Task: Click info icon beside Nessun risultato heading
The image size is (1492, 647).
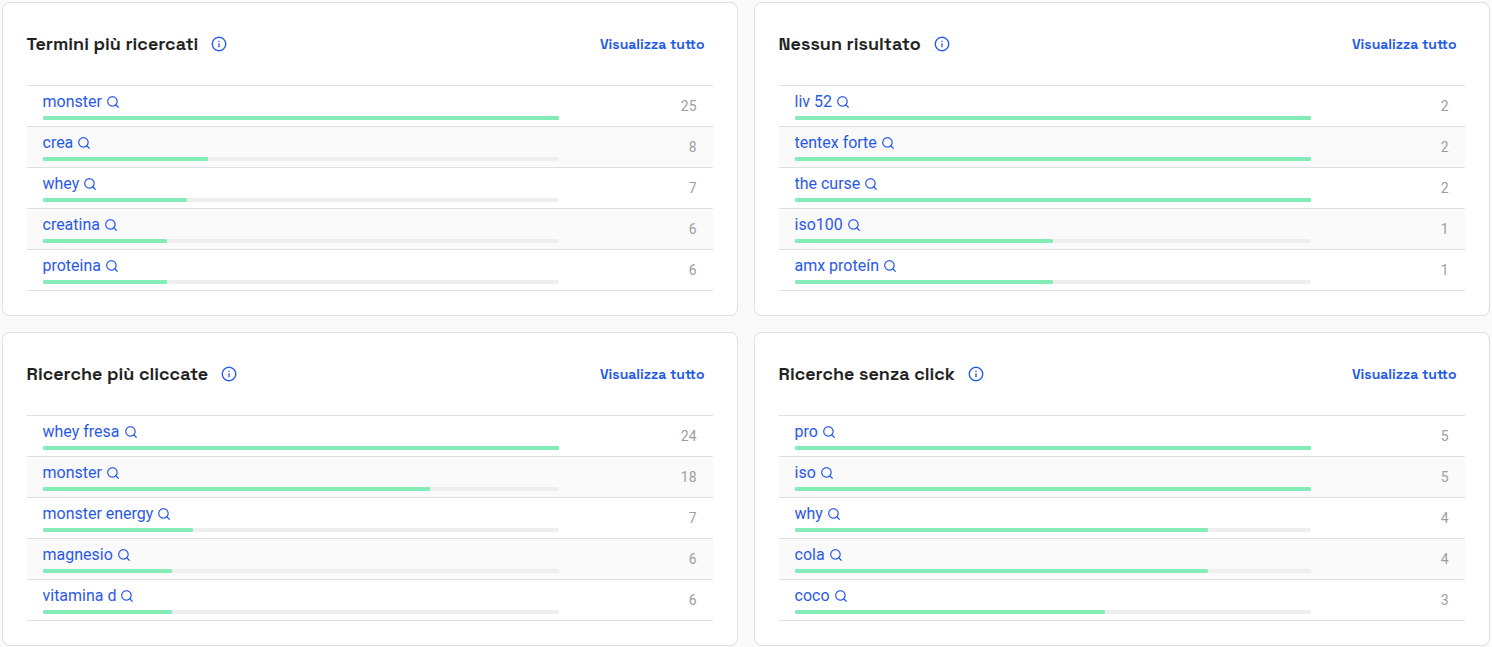Action: 942,44
